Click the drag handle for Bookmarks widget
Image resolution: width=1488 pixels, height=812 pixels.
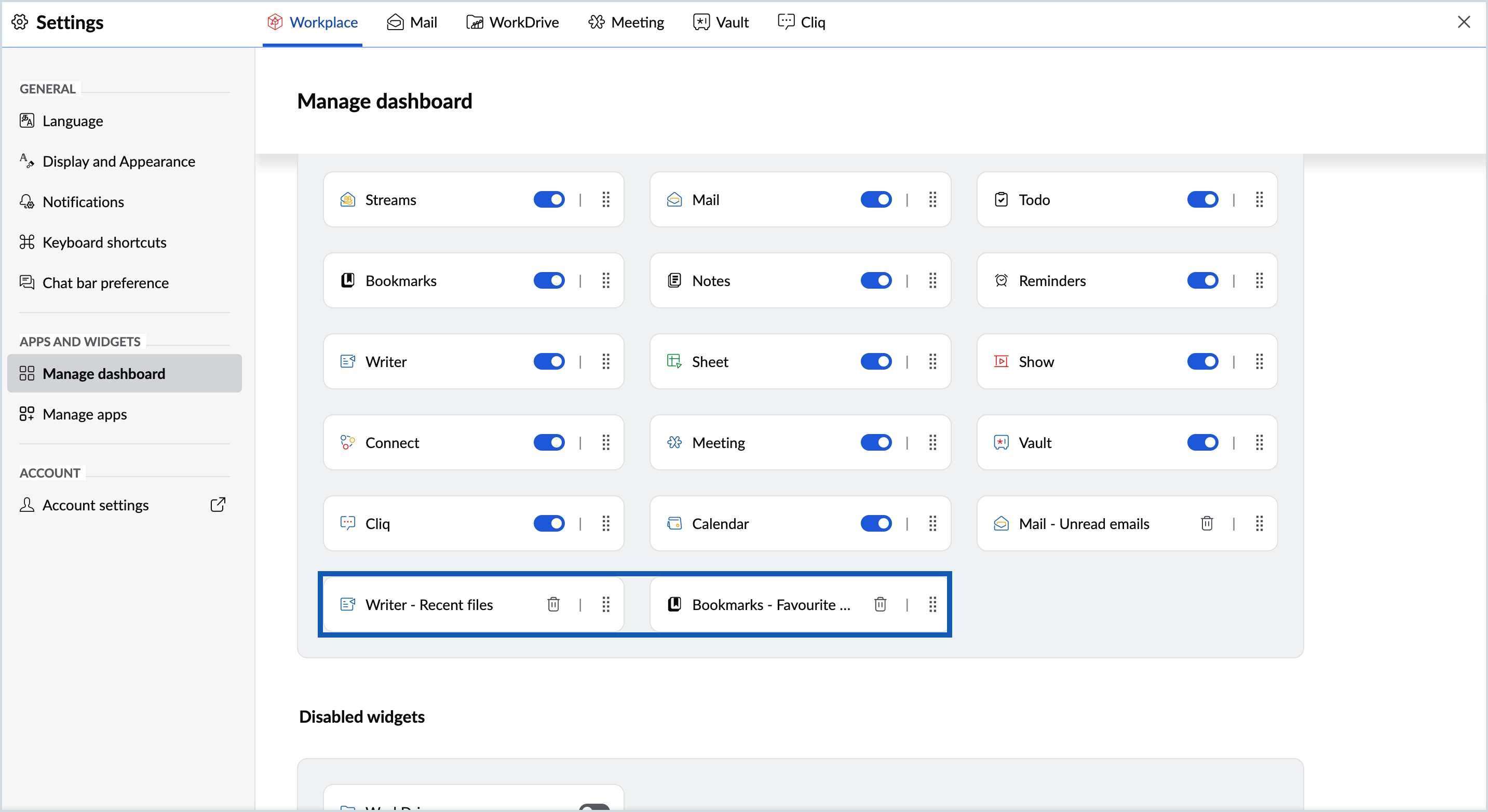606,281
